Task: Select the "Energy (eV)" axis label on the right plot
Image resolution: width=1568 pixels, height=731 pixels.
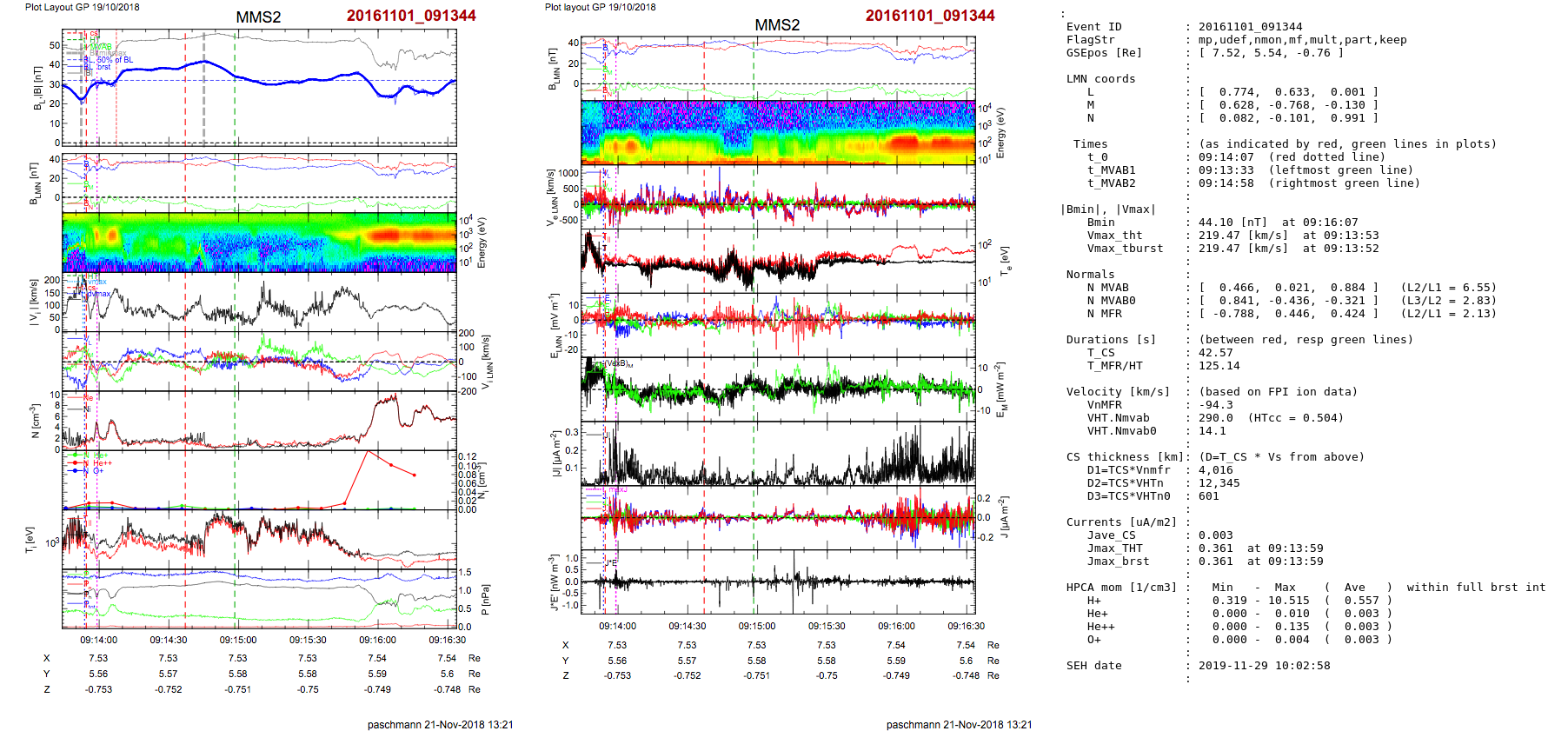Action: 1000,132
